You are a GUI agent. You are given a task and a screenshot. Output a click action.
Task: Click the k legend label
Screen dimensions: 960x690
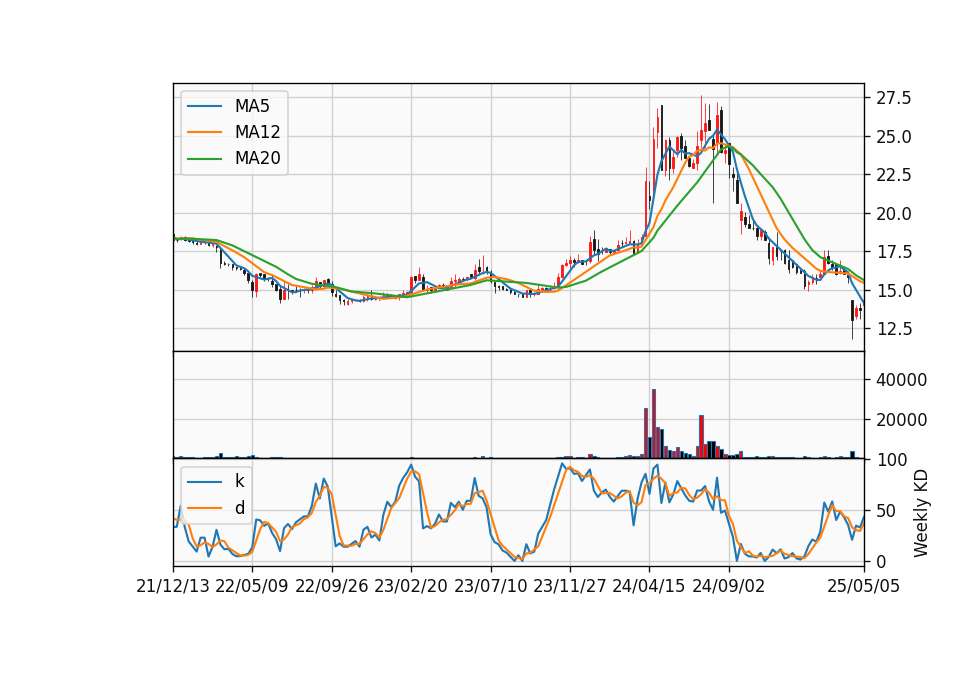pos(239,481)
